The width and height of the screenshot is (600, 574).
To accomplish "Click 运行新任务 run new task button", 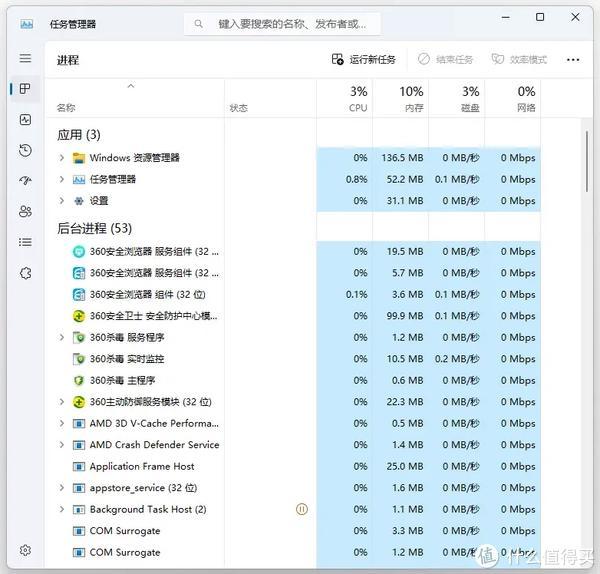I will [364, 59].
